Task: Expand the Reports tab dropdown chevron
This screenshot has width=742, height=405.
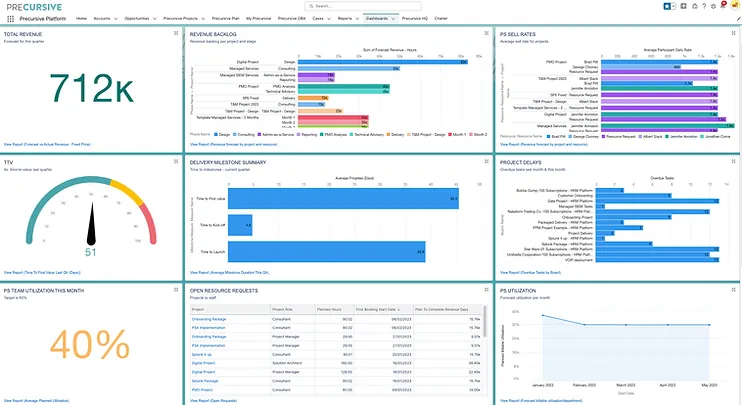Action: point(357,18)
